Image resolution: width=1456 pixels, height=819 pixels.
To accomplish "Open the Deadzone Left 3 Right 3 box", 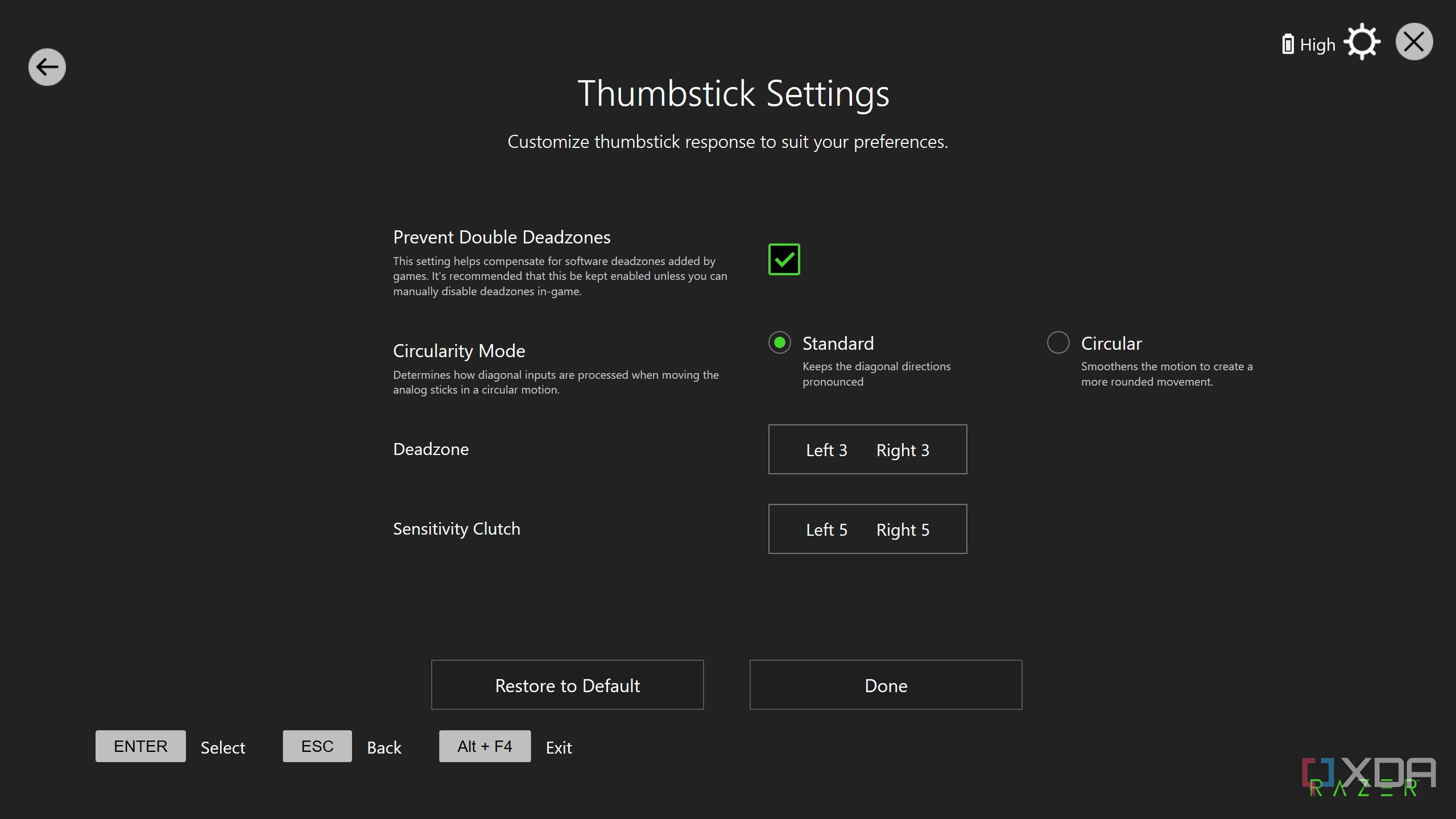I will point(867,449).
